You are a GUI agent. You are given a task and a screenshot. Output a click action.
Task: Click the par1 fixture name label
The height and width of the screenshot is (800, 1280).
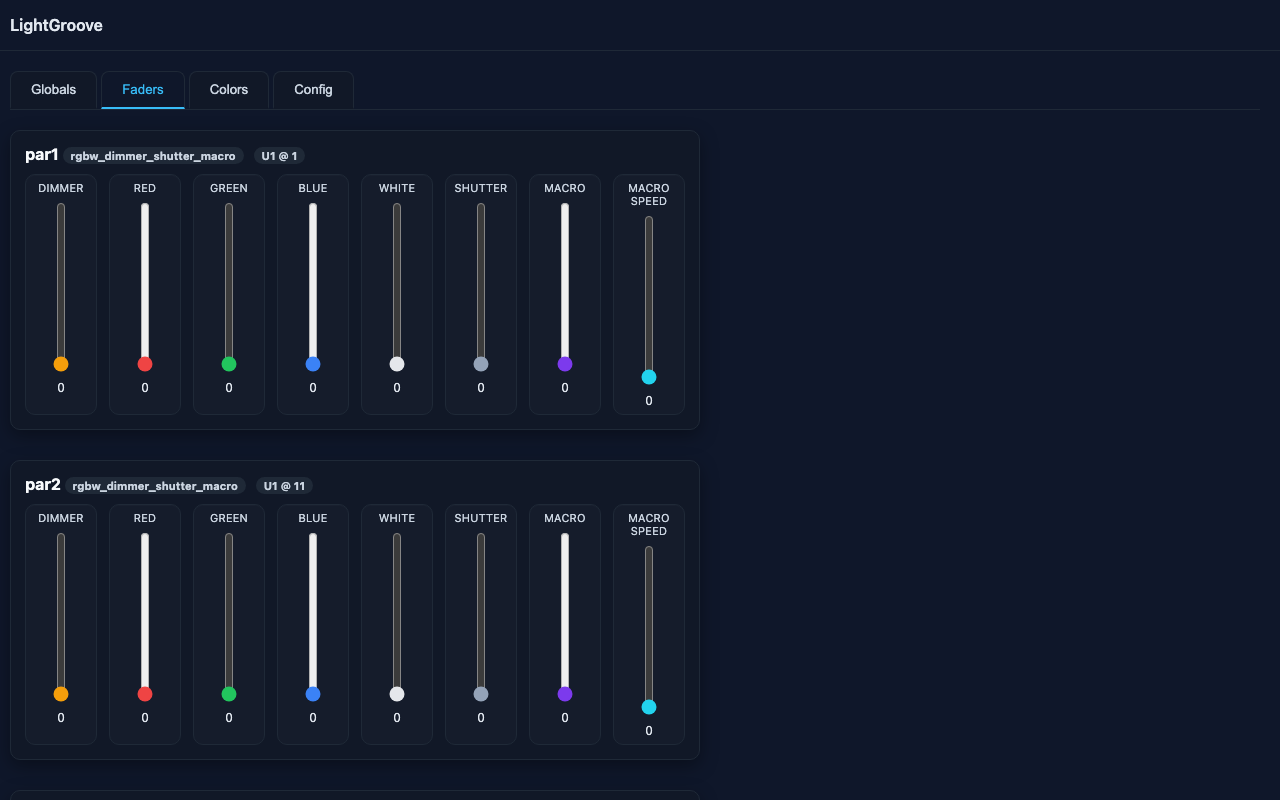coord(42,155)
